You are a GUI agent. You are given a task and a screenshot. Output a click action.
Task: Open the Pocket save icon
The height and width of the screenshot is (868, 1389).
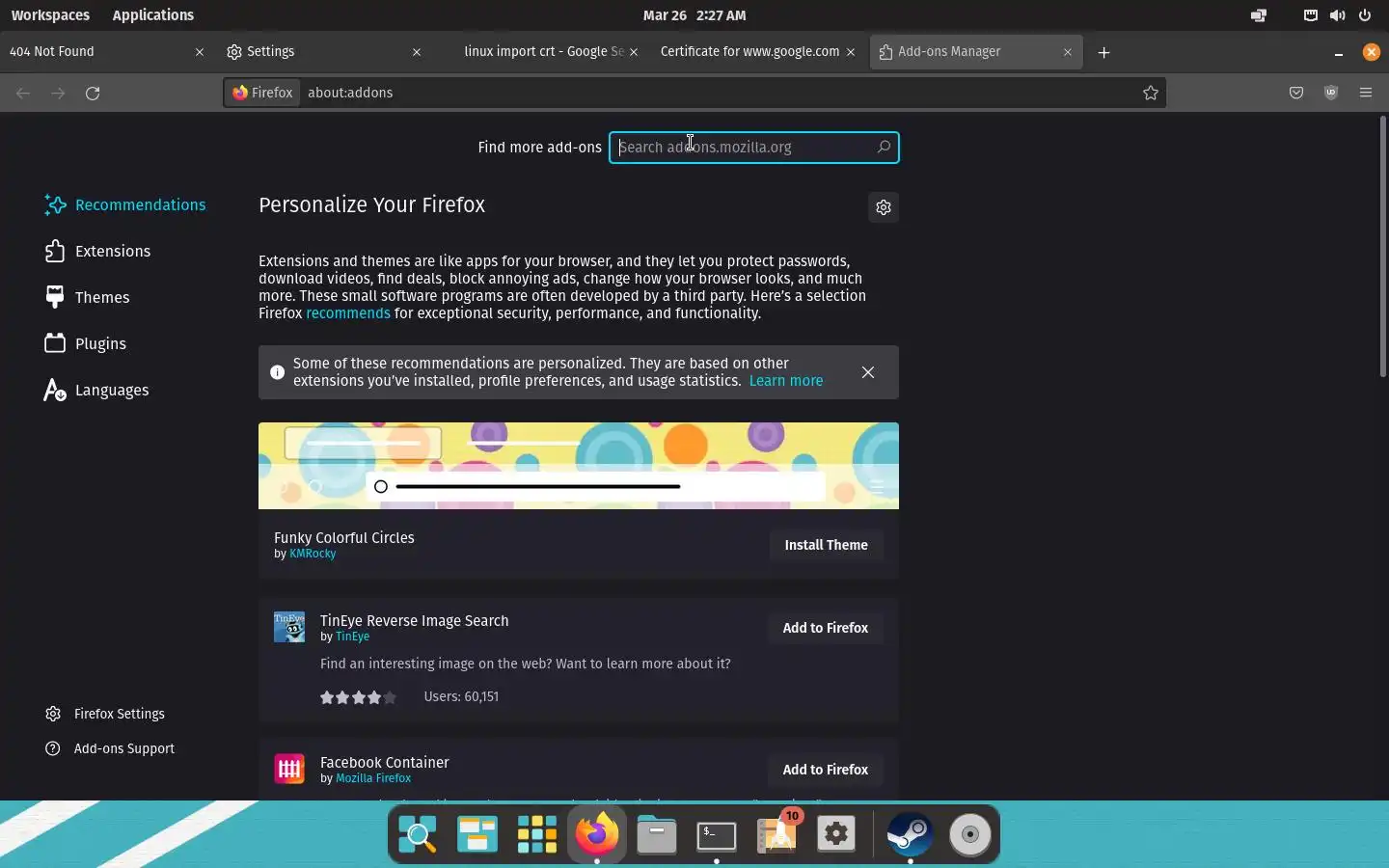(x=1296, y=93)
